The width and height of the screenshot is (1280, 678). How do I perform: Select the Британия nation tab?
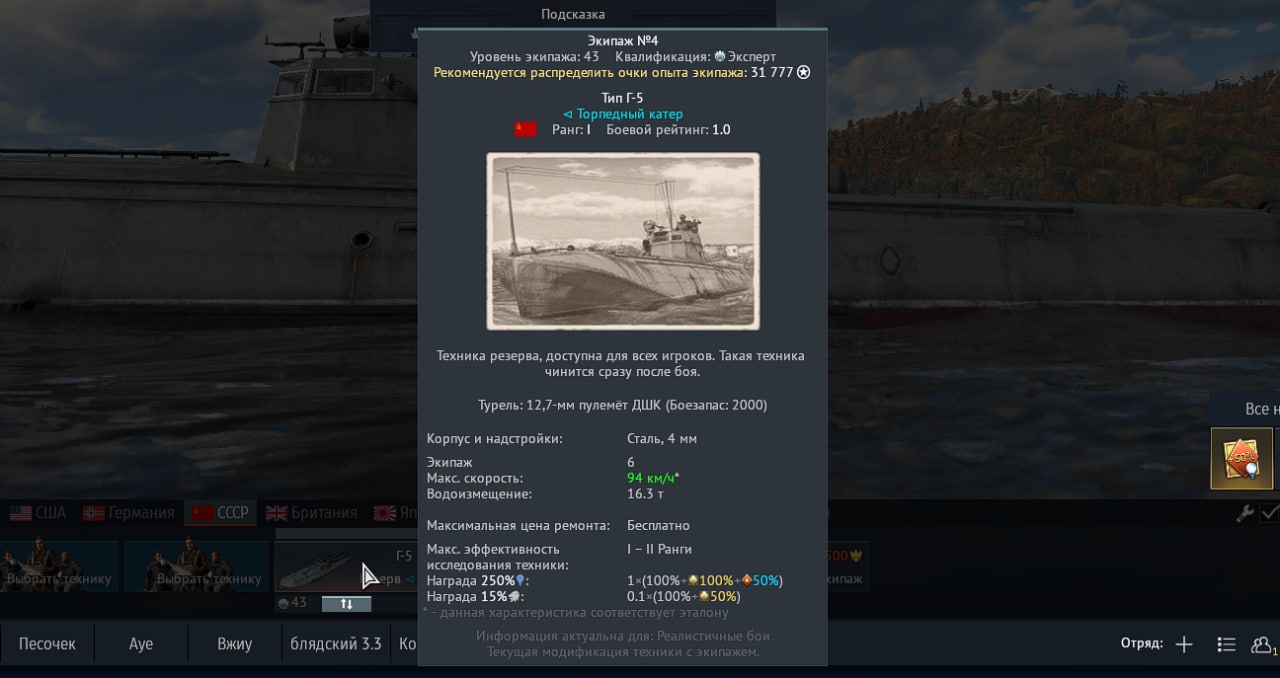pos(311,513)
